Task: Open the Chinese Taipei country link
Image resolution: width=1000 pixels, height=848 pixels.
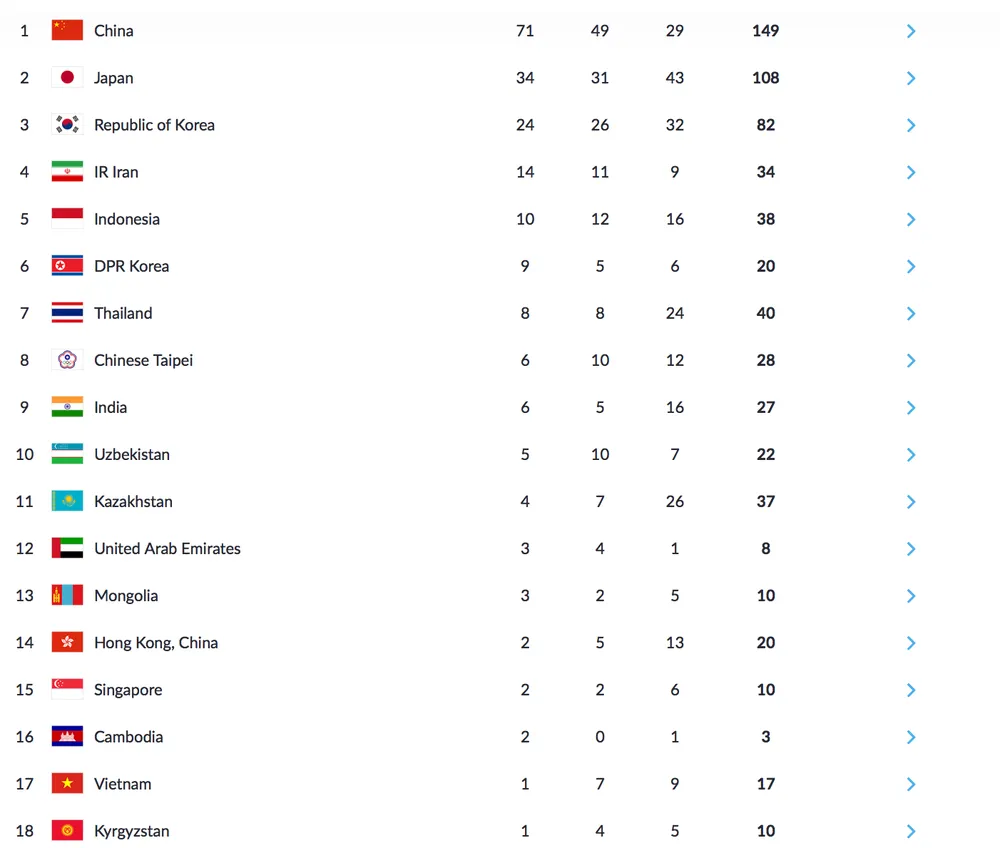Action: pyautogui.click(x=143, y=360)
